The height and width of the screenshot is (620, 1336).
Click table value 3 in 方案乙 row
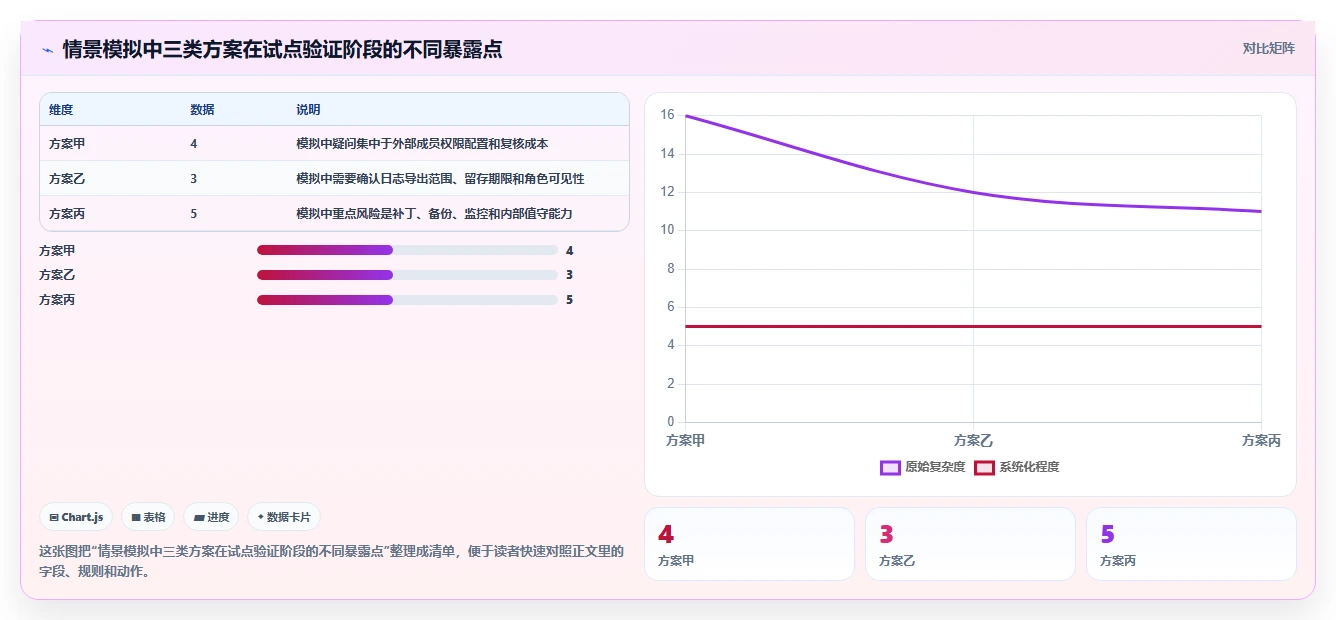tap(193, 179)
